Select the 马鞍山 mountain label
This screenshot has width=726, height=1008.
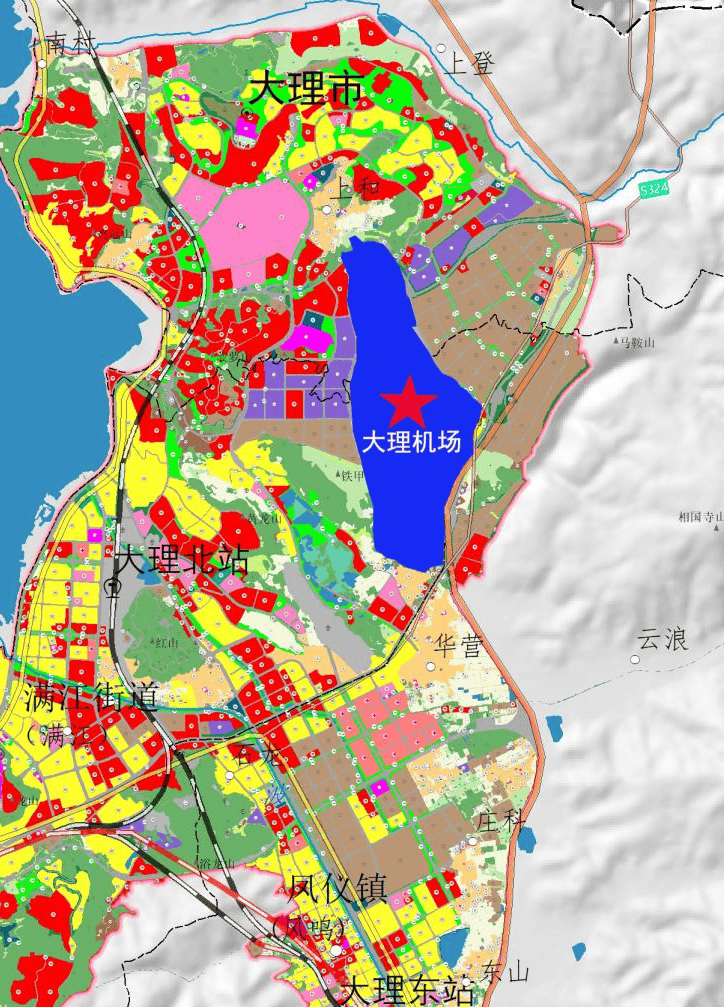tap(636, 342)
